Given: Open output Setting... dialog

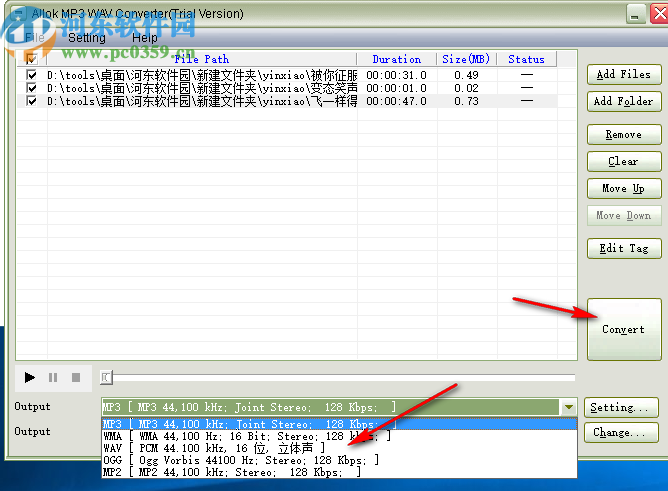Looking at the screenshot, I should point(621,408).
